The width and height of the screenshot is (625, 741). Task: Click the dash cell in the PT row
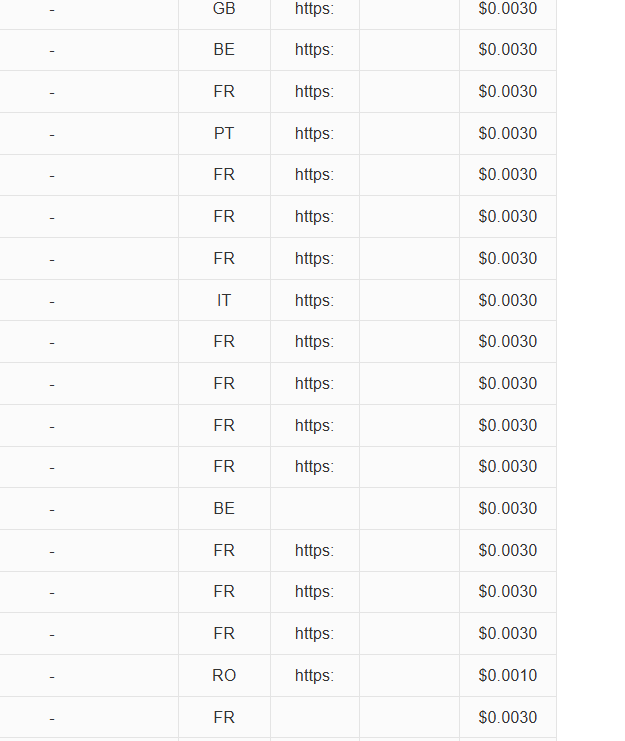pyautogui.click(x=51, y=134)
